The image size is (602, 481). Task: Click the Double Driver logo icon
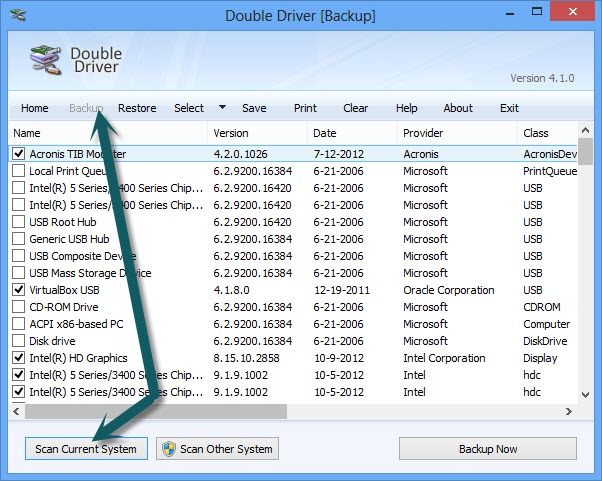pyautogui.click(x=46, y=60)
